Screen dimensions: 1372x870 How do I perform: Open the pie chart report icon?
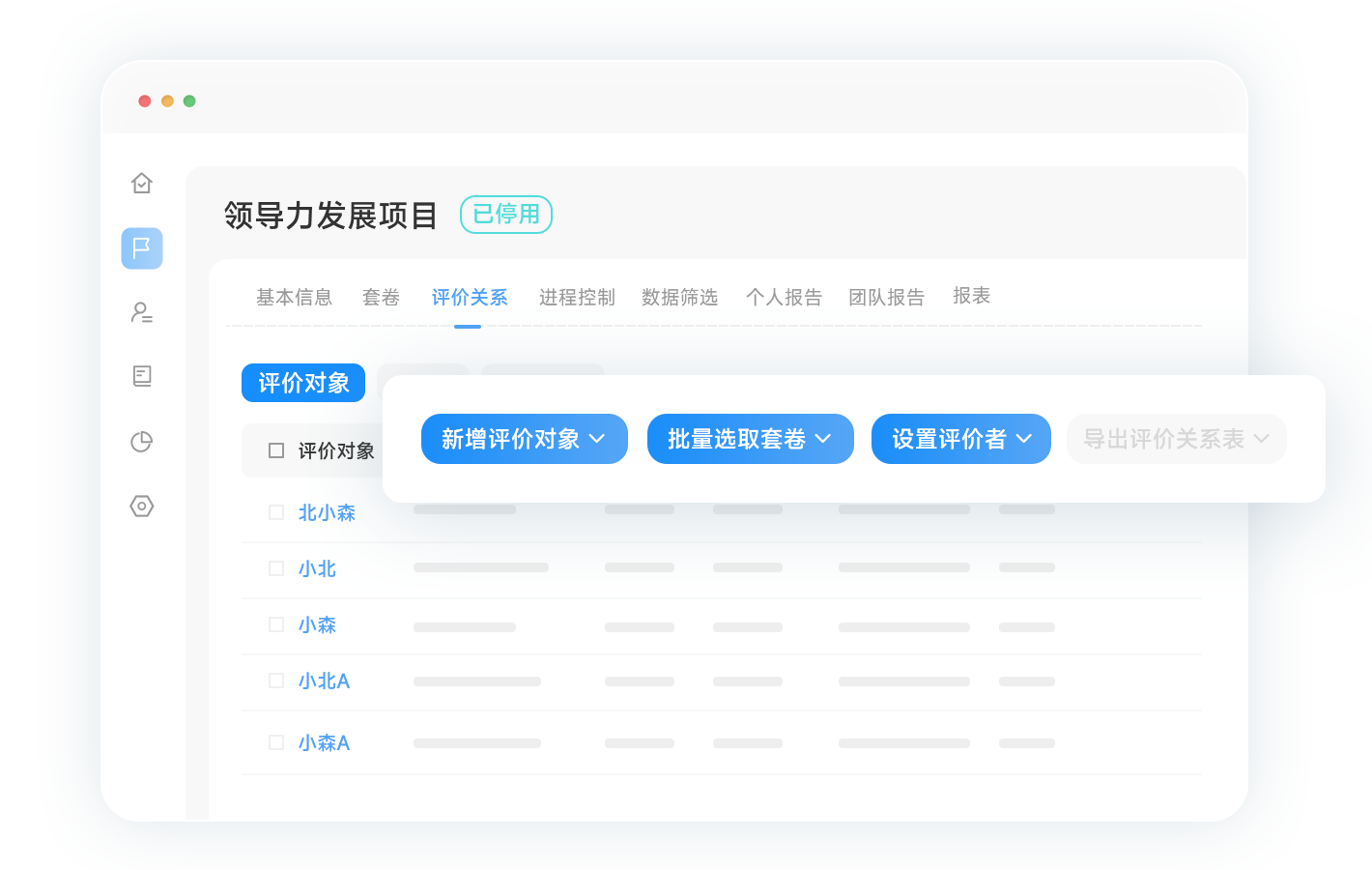pos(142,442)
